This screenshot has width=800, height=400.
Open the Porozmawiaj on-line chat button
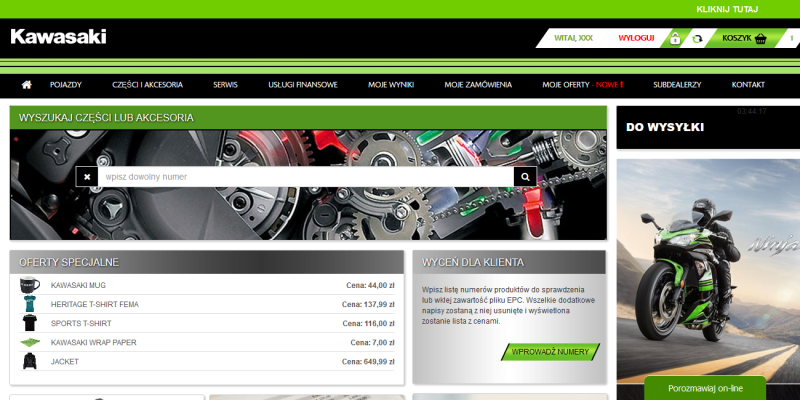(x=704, y=389)
